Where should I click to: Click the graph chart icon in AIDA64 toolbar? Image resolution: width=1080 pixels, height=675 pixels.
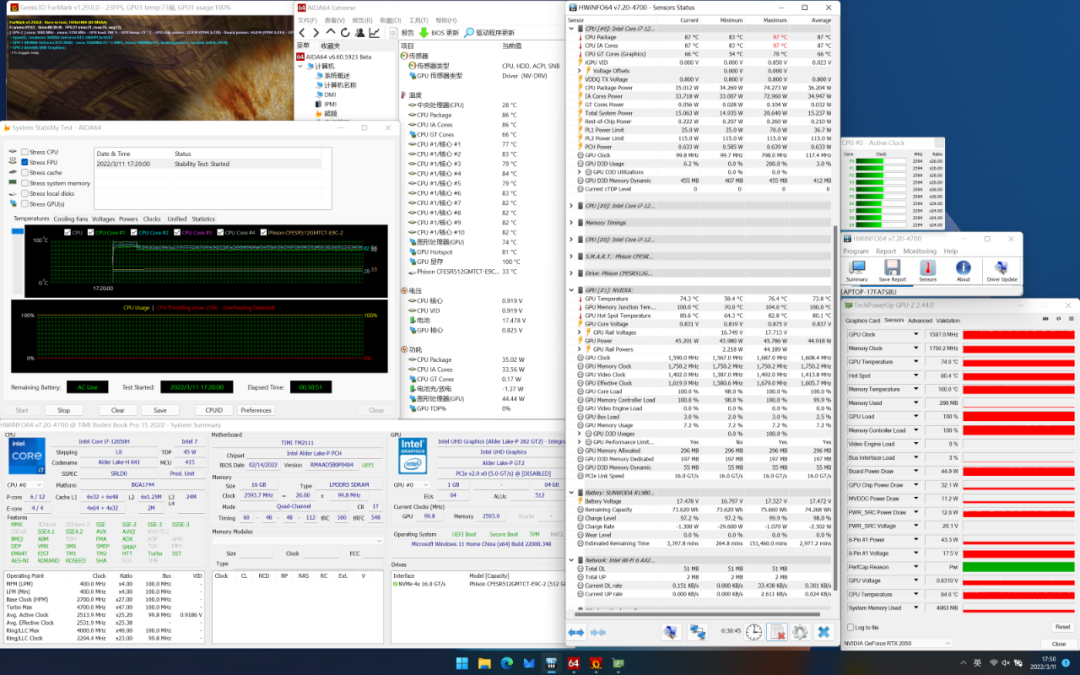tap(374, 32)
